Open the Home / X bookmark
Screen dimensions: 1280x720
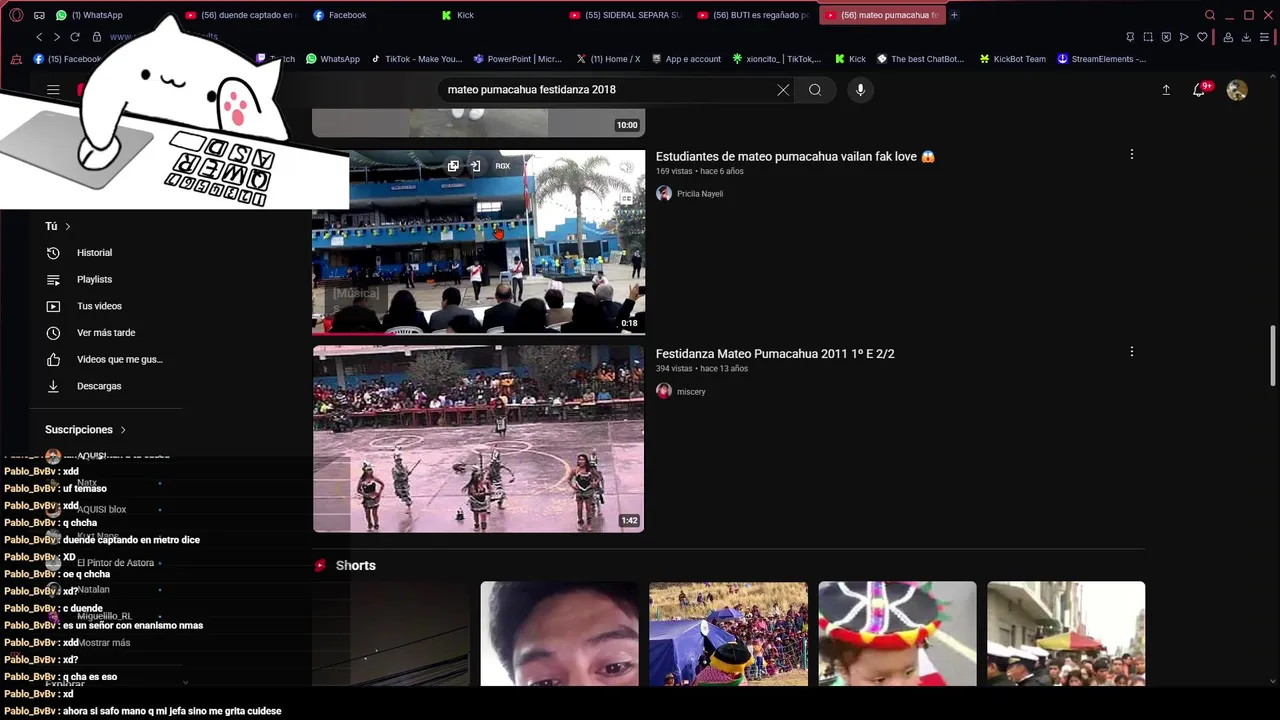tap(607, 59)
